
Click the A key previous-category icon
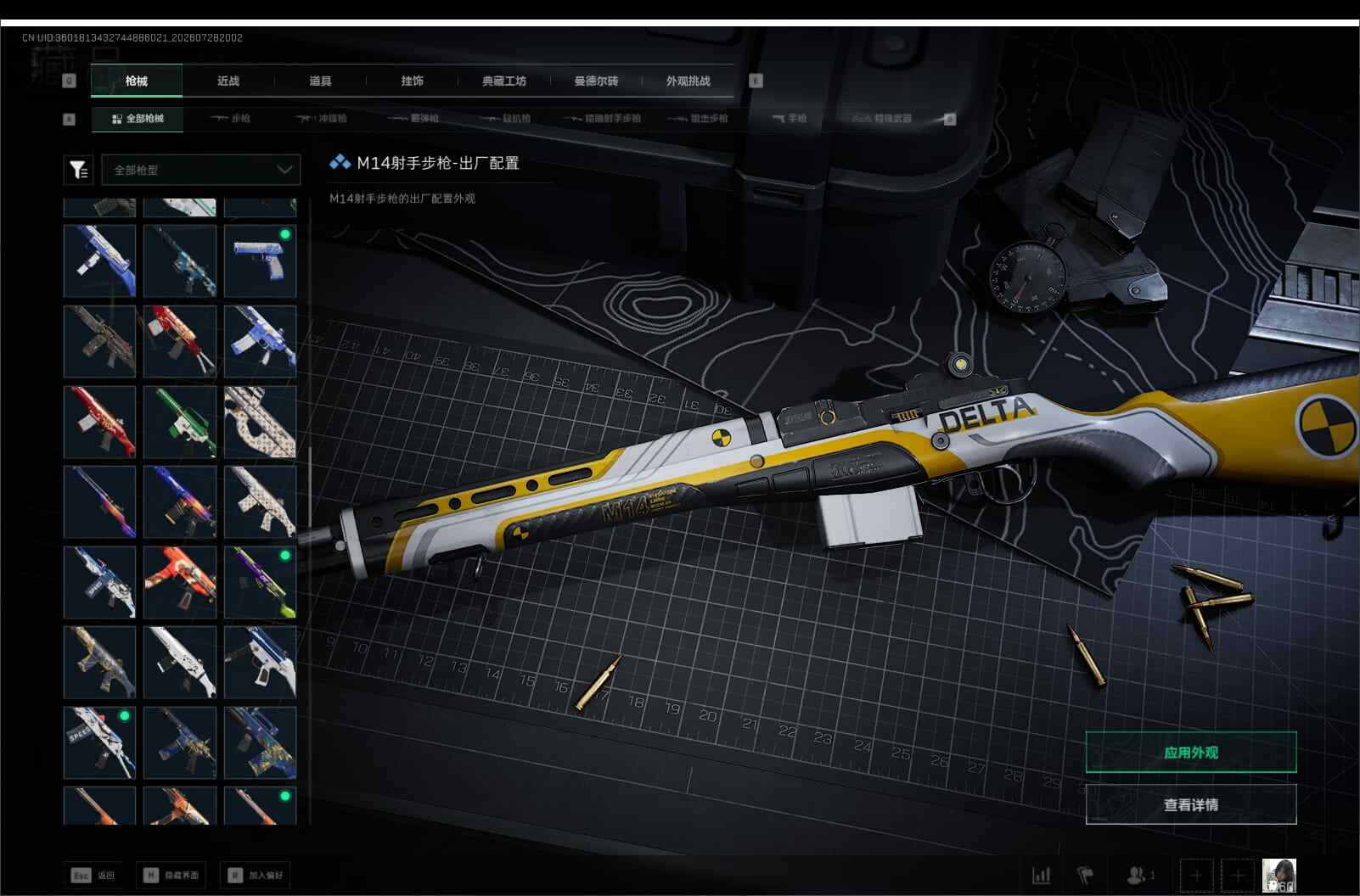point(70,120)
